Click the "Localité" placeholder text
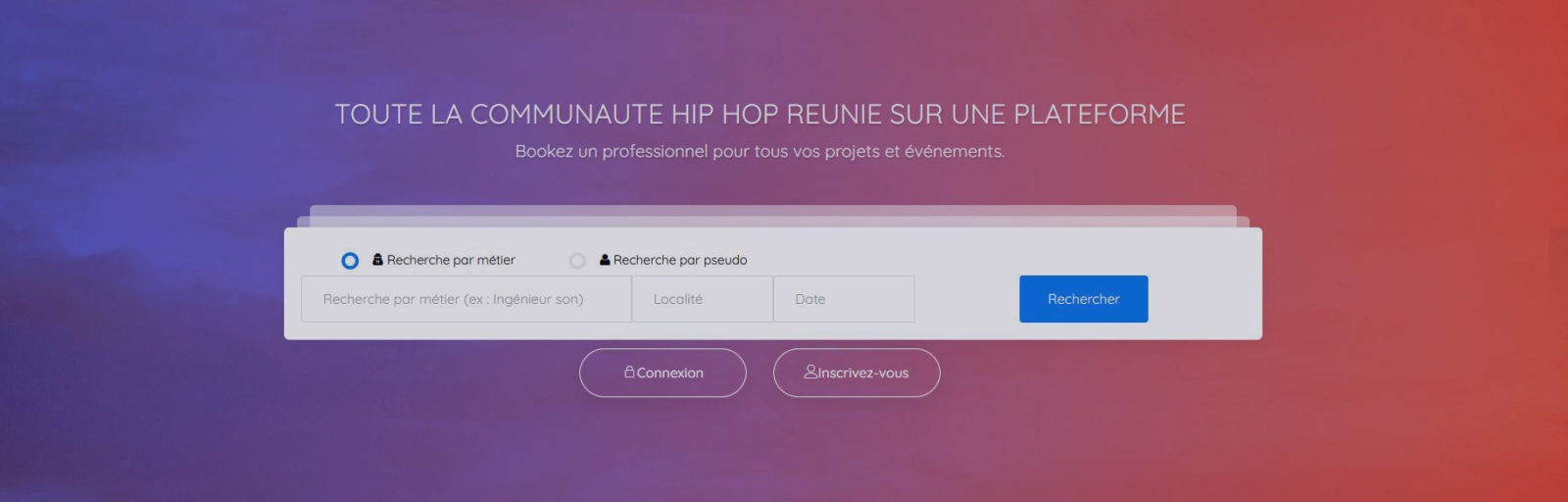Image resolution: width=1568 pixels, height=502 pixels. (x=678, y=299)
